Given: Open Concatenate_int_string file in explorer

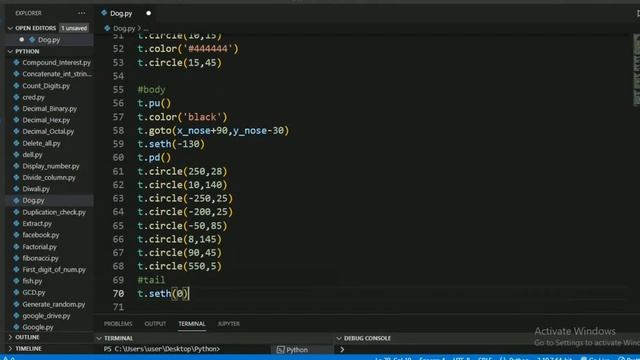Looking at the screenshot, I should tap(57, 74).
